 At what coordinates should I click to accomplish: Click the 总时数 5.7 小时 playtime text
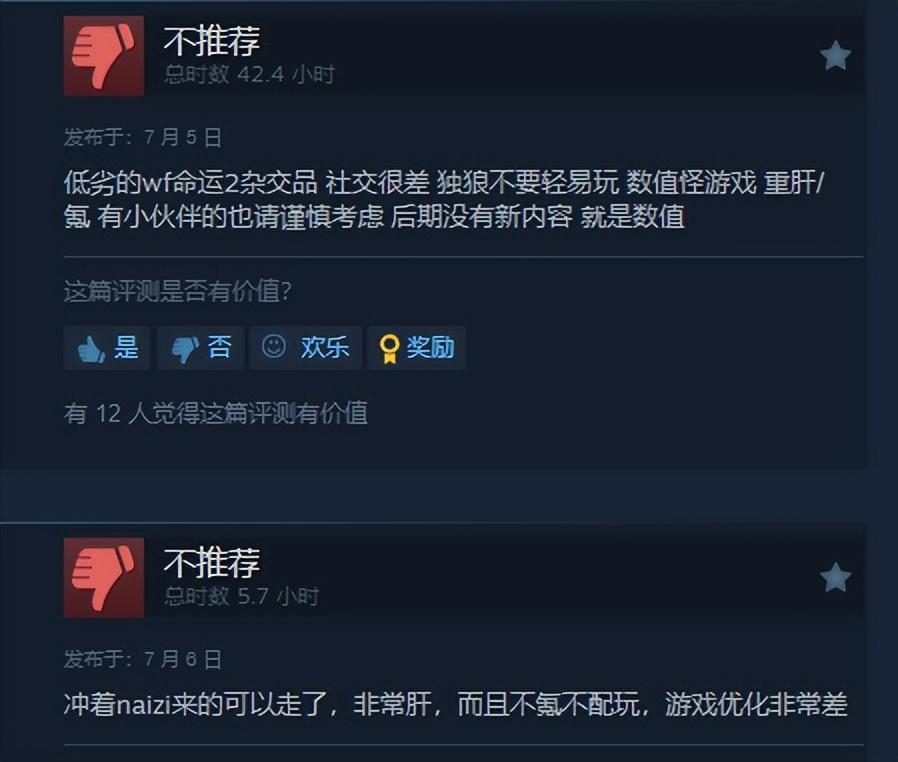(241, 597)
